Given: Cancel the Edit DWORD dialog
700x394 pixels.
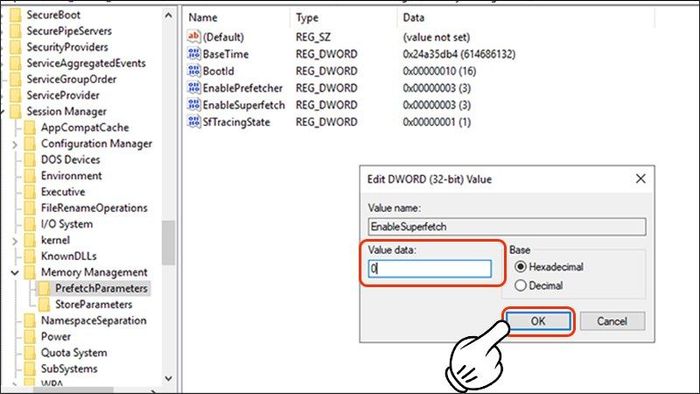Looking at the screenshot, I should (612, 321).
